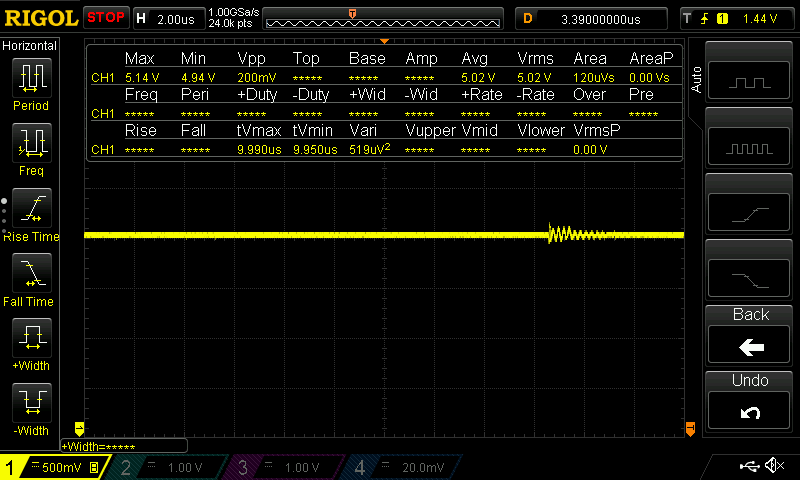Screen dimensions: 800x480
Task: Click the rising edge trigger type icon
Action: (x=705, y=19)
